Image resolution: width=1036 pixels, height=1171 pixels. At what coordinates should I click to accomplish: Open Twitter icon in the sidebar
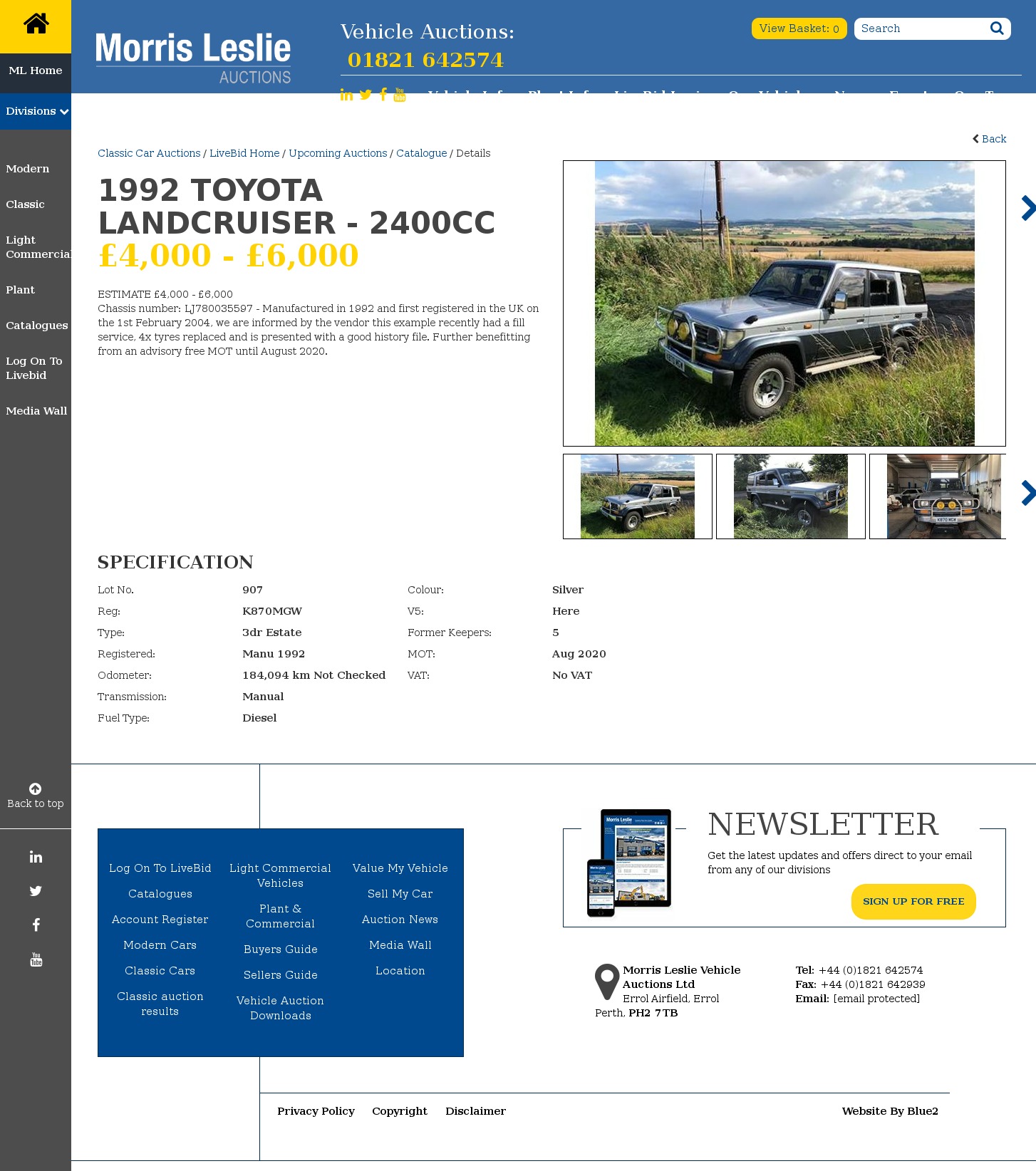coord(36,891)
